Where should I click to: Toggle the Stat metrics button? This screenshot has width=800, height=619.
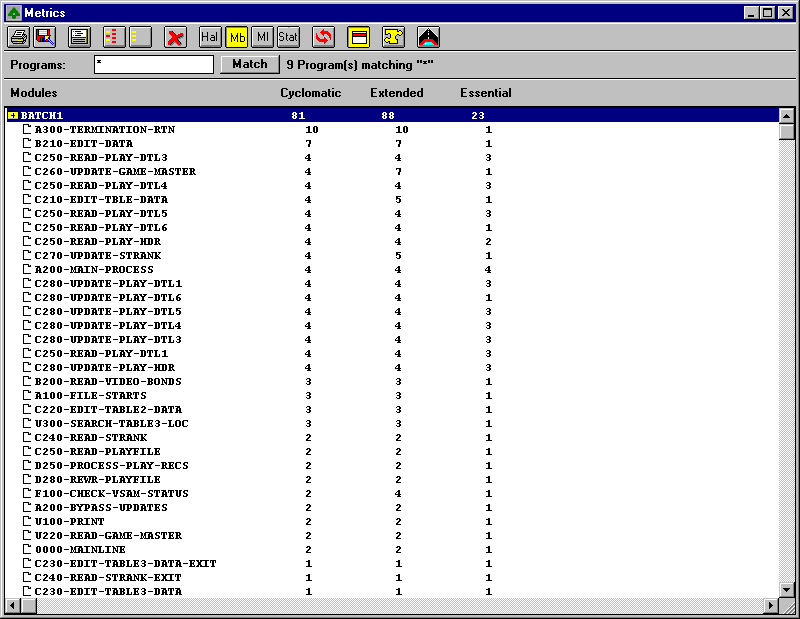pos(288,37)
